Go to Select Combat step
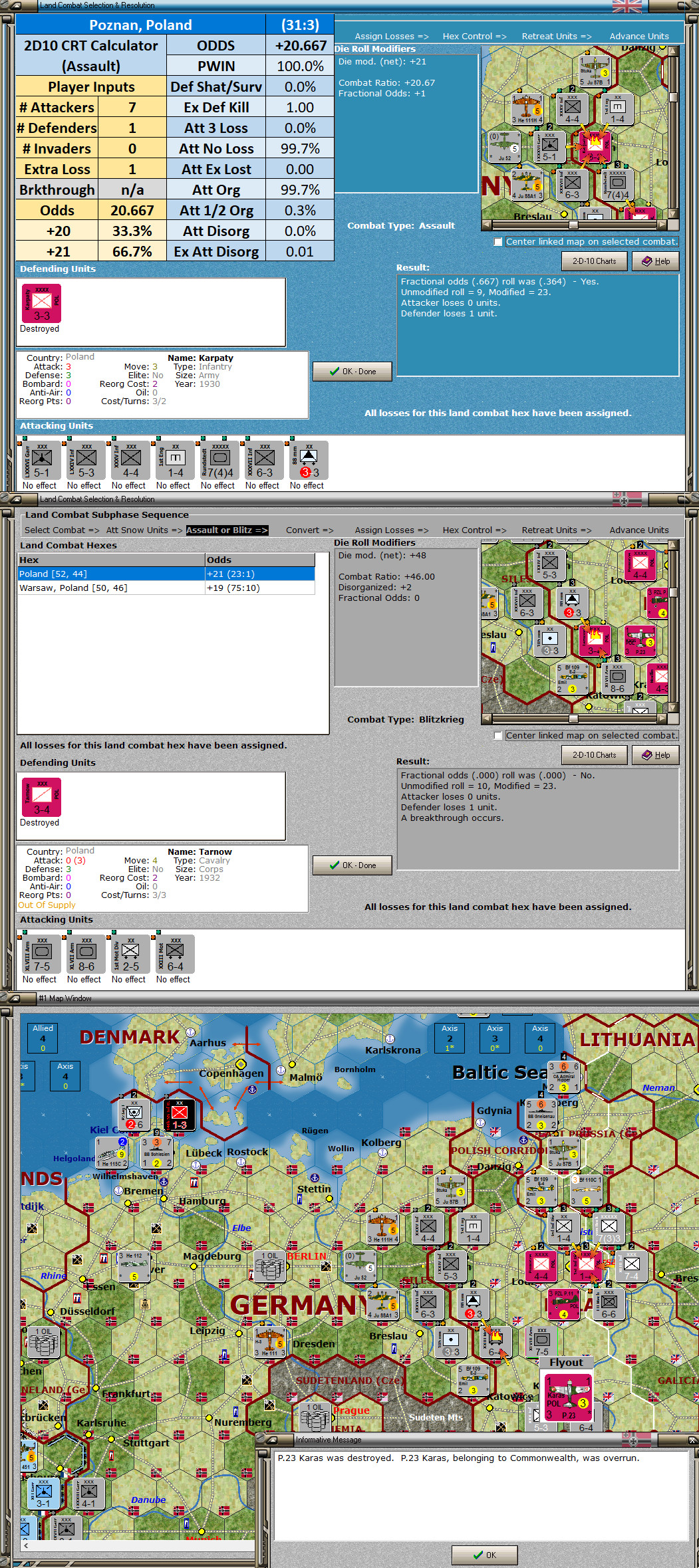 click(62, 530)
